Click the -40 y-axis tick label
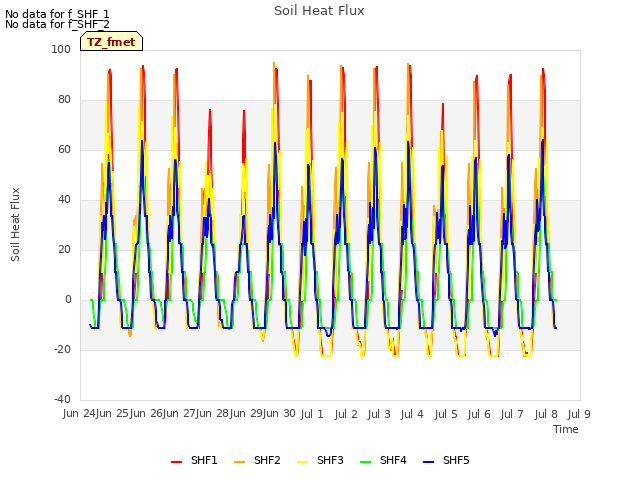 62,399
